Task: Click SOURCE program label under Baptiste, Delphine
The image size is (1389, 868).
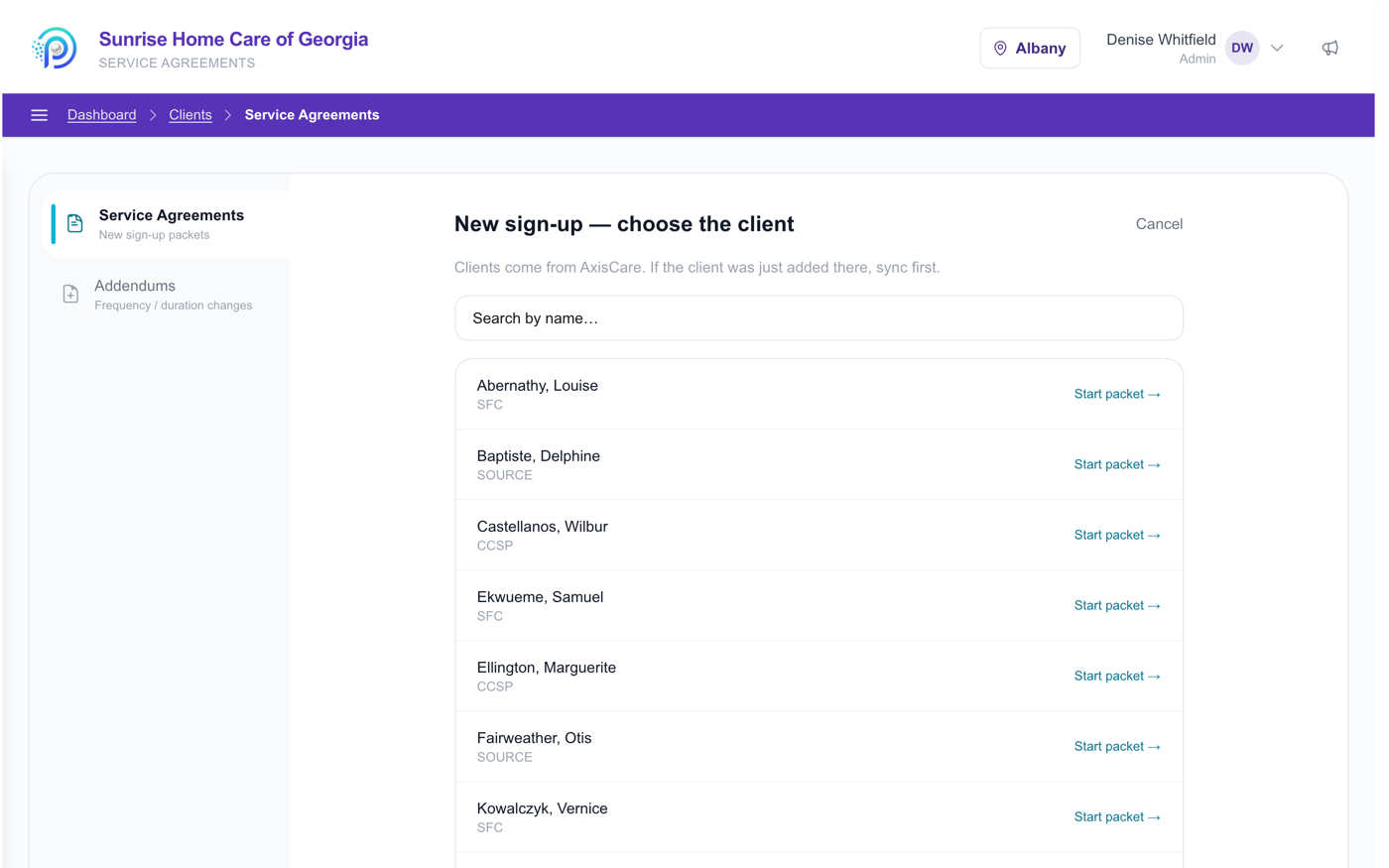Action: pyautogui.click(x=504, y=475)
